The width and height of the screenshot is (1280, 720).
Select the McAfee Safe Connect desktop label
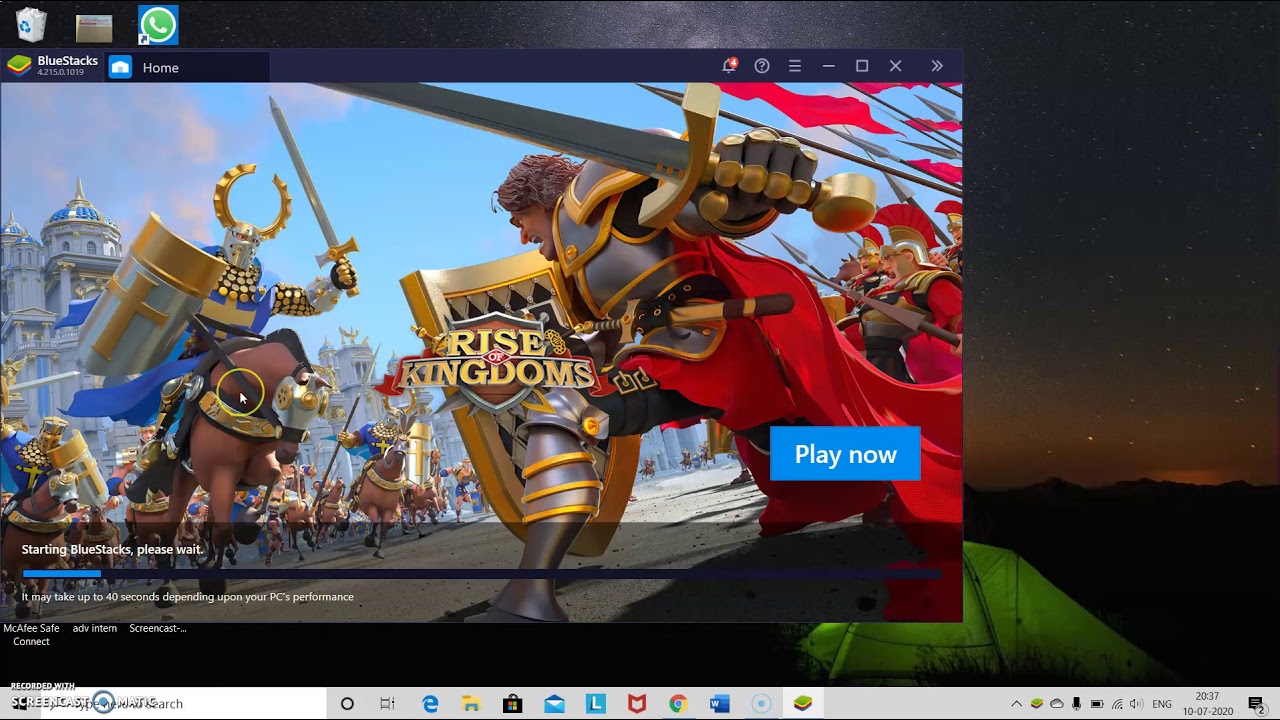[31, 635]
